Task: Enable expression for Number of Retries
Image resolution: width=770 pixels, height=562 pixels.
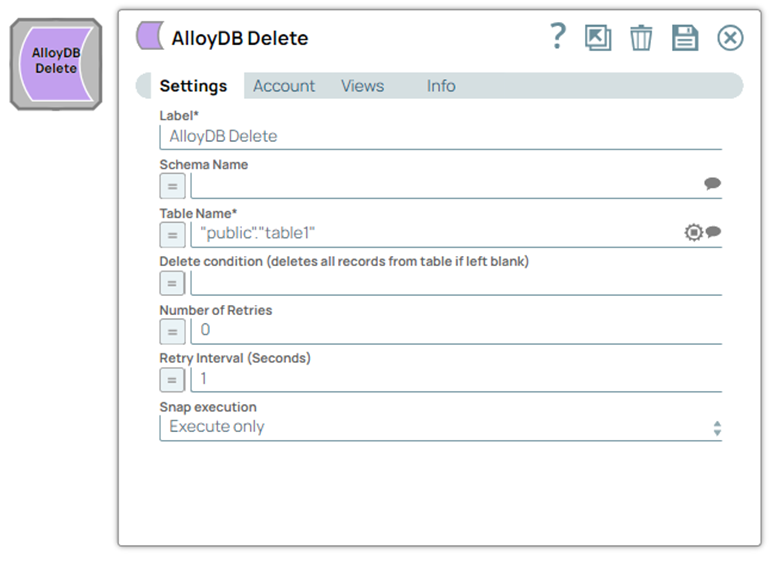Action: 172,331
